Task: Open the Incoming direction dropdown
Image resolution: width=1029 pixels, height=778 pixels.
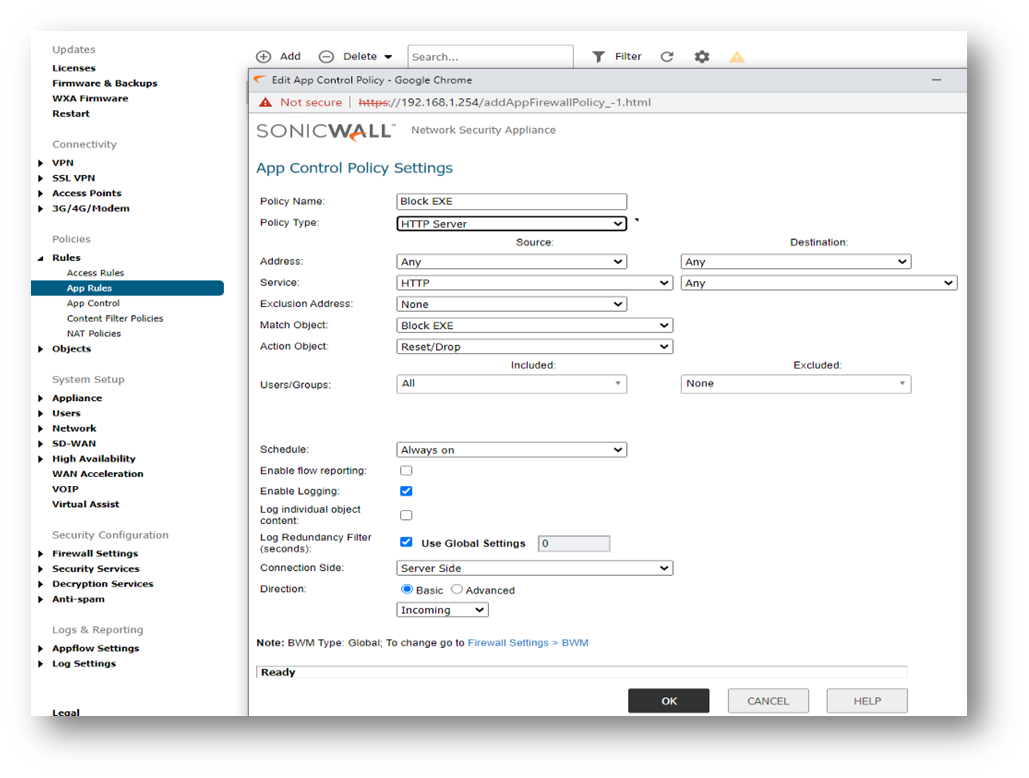Action: (x=442, y=610)
